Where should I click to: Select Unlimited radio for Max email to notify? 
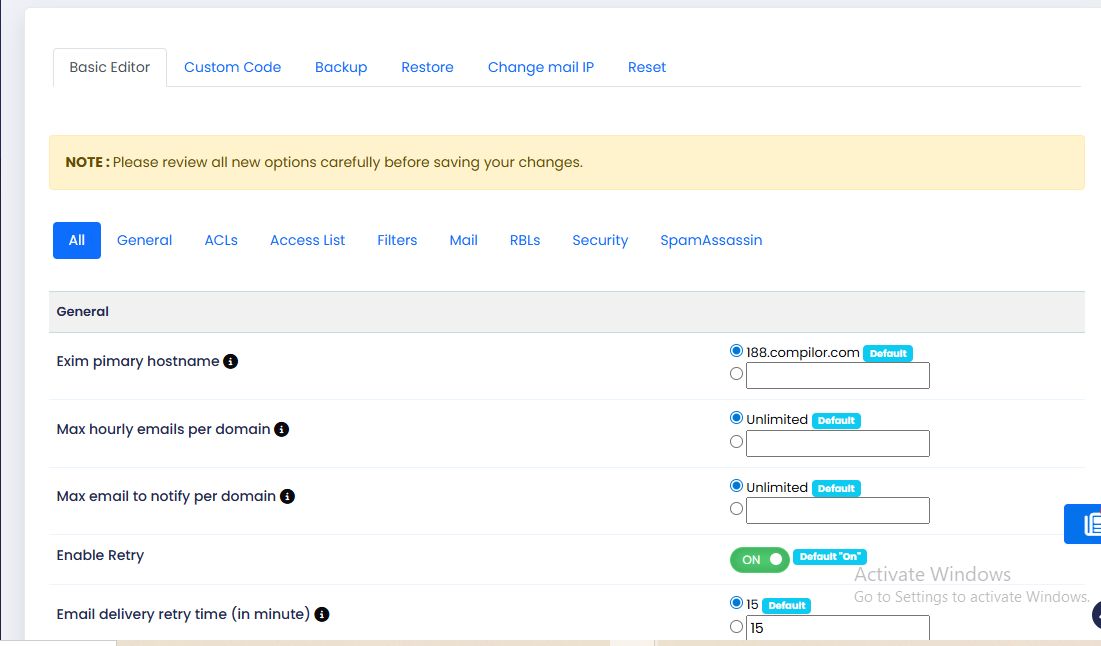click(737, 486)
